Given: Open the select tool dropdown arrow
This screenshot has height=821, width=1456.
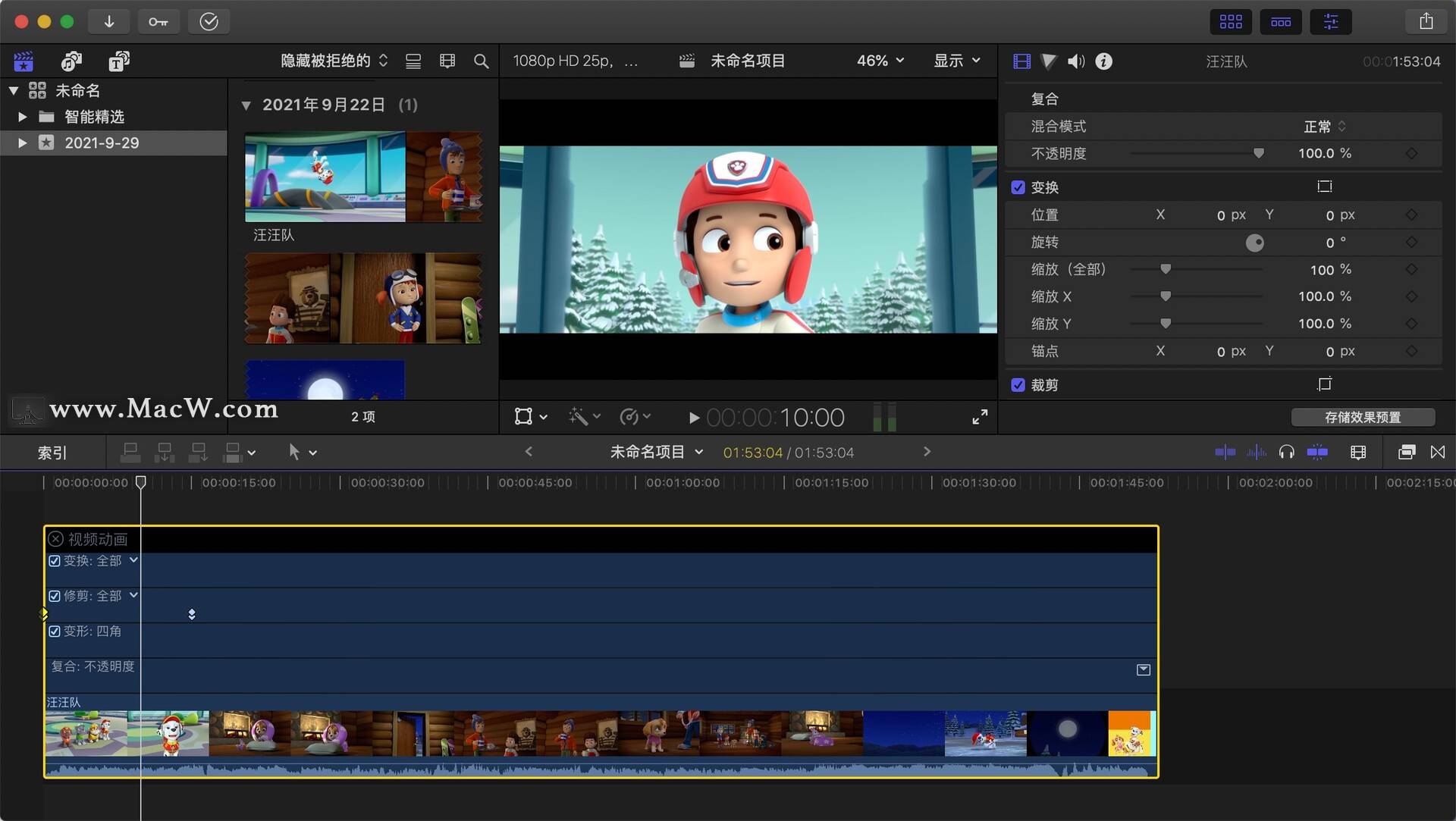Looking at the screenshot, I should pos(313,453).
